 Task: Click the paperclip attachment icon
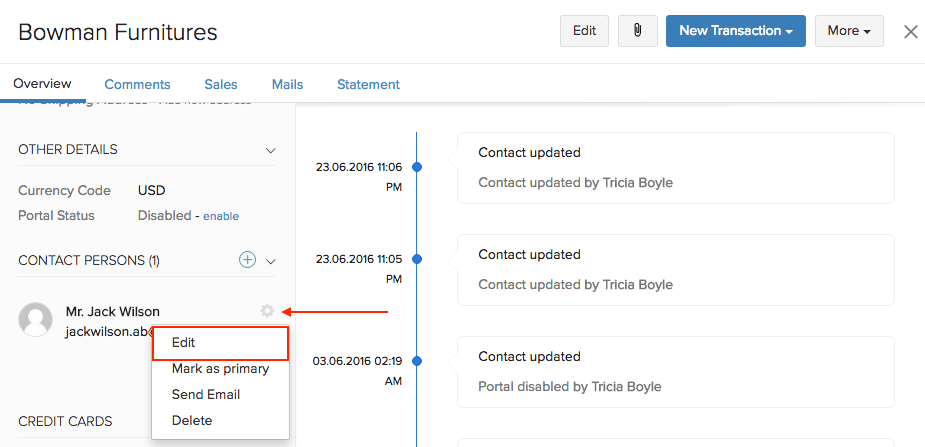(x=637, y=31)
